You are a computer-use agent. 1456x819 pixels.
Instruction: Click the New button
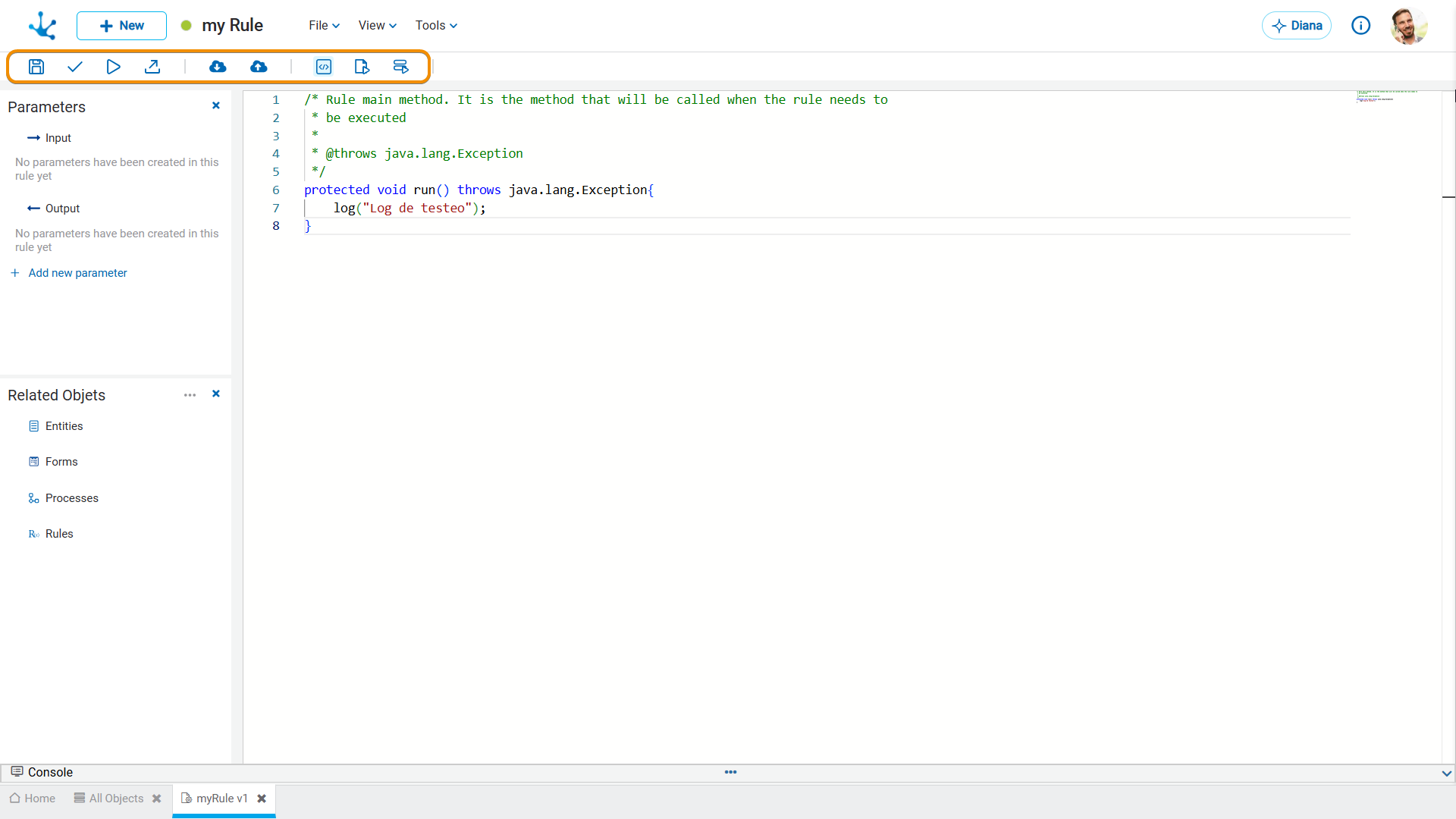coord(121,26)
